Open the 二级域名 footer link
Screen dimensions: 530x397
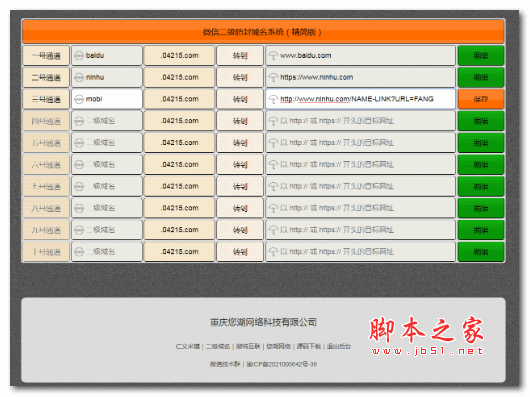click(x=218, y=346)
